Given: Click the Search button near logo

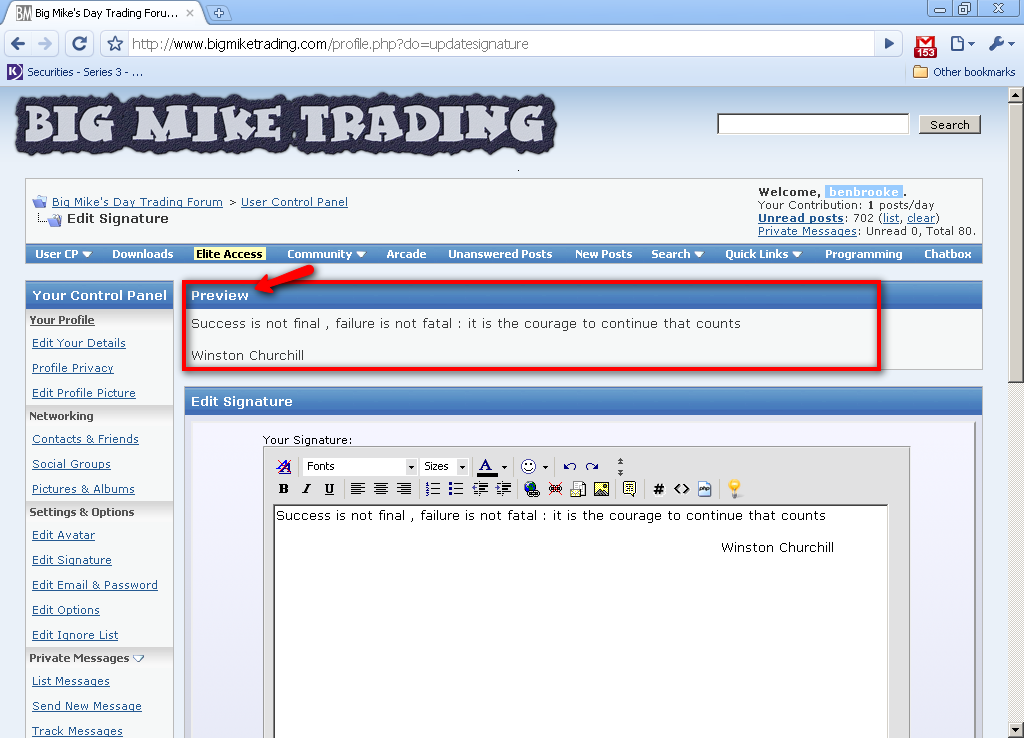Looking at the screenshot, I should 950,125.
